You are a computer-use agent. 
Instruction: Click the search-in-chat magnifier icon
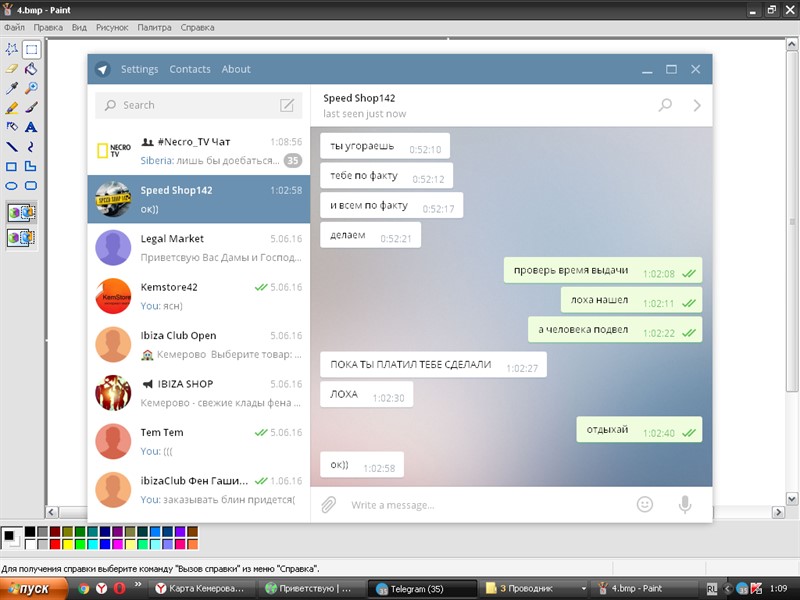665,105
